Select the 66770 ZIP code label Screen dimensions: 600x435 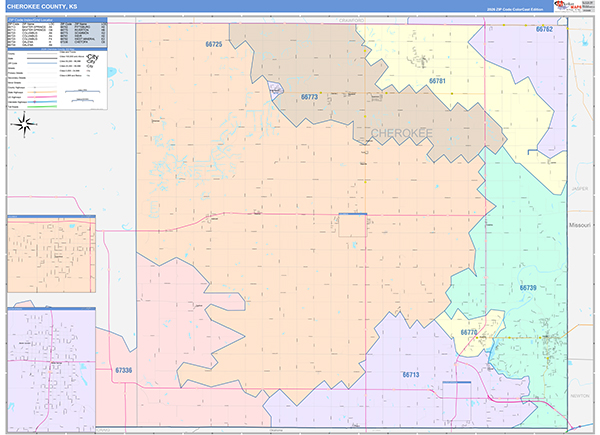click(469, 332)
